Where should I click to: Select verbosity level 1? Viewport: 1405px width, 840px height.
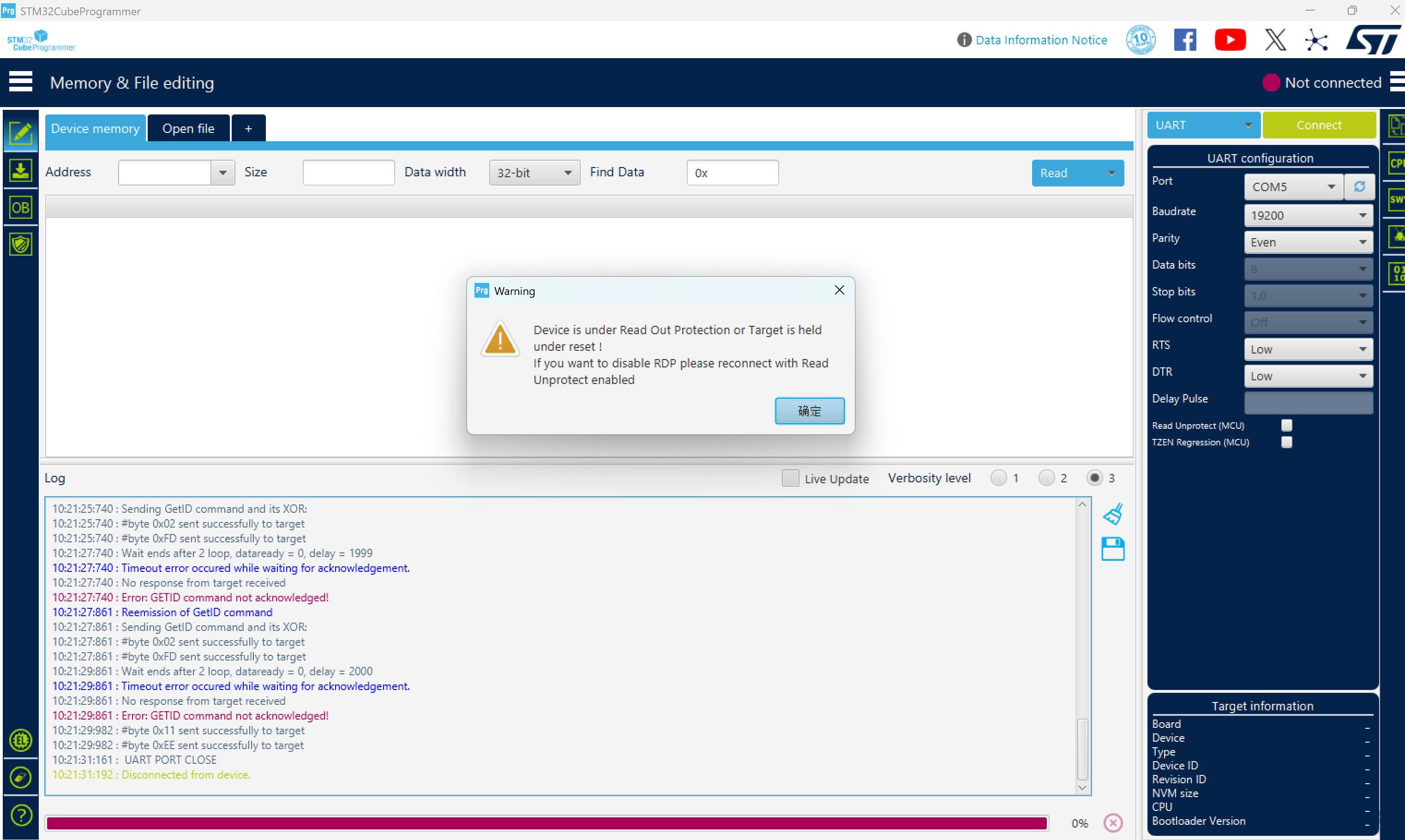(998, 478)
